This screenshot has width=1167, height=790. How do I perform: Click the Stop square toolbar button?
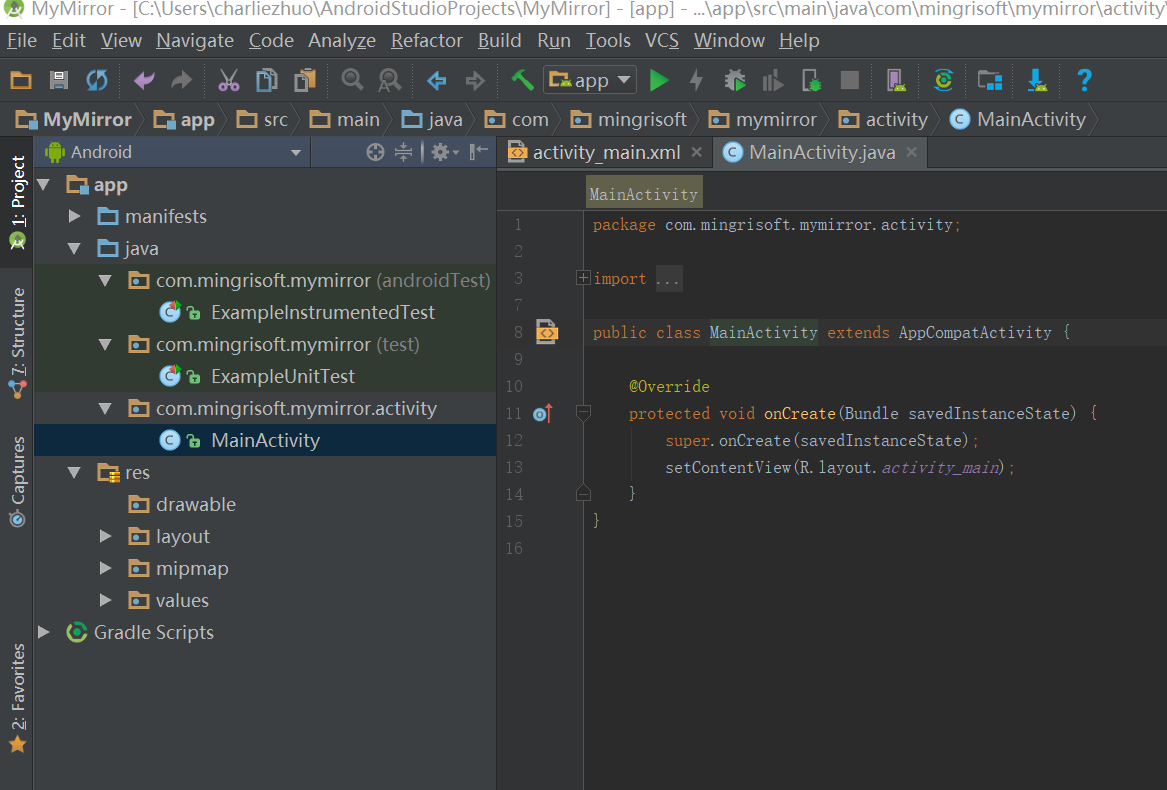pos(849,80)
